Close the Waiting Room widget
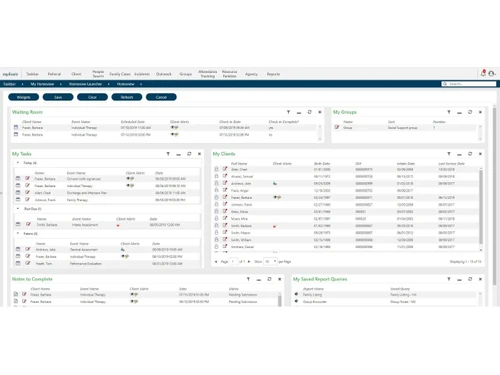Image resolution: width=500 pixels, height=375 pixels. click(320, 112)
